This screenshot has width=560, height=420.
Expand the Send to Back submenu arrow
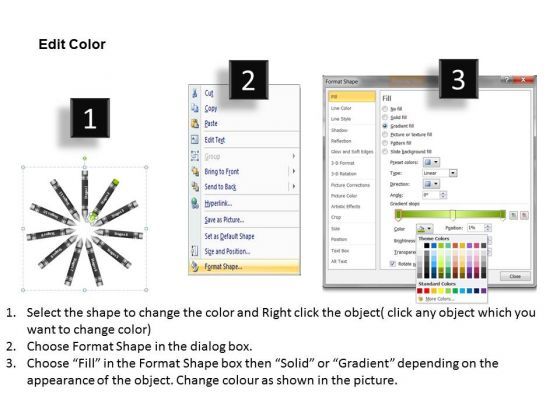pyautogui.click(x=294, y=186)
